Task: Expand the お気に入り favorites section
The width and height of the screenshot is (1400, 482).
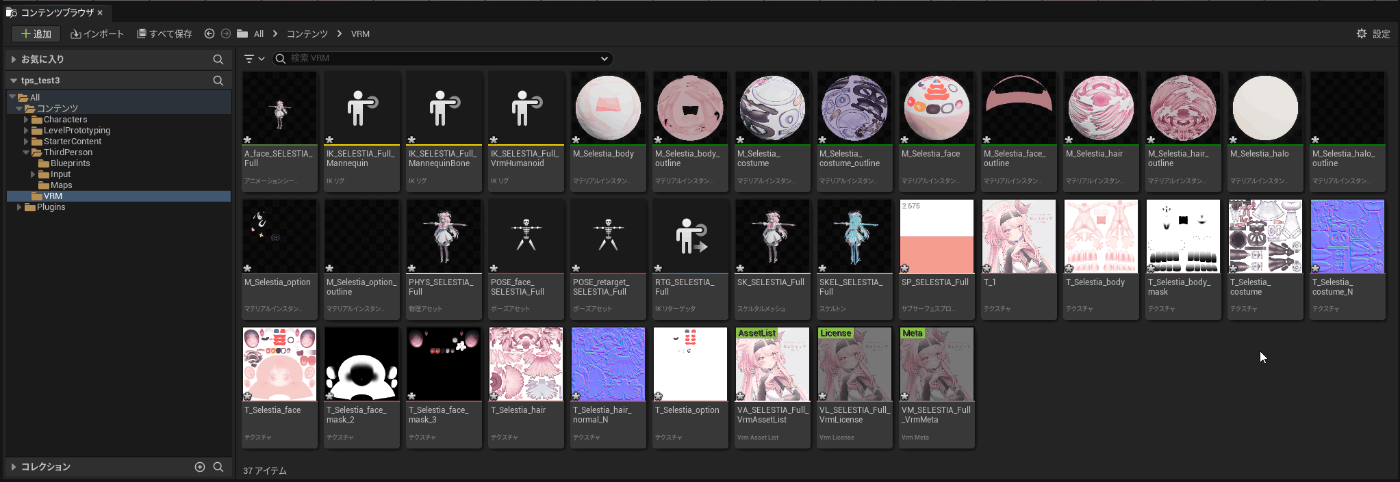Action: coord(13,59)
